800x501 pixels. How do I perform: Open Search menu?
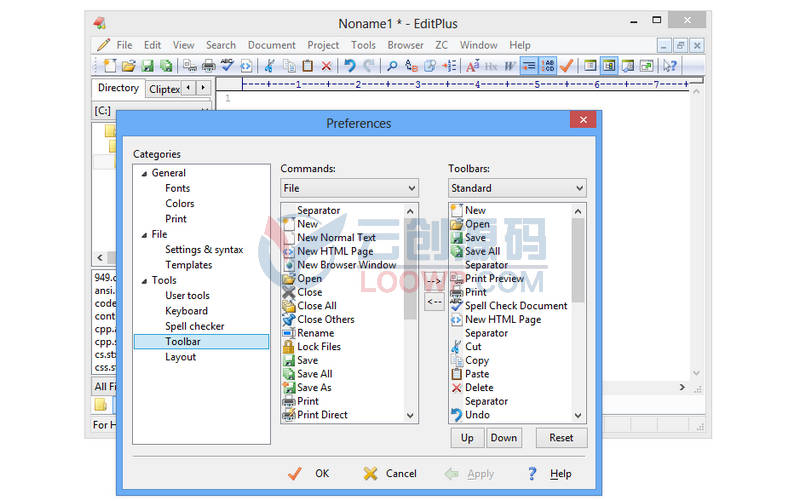pos(221,45)
